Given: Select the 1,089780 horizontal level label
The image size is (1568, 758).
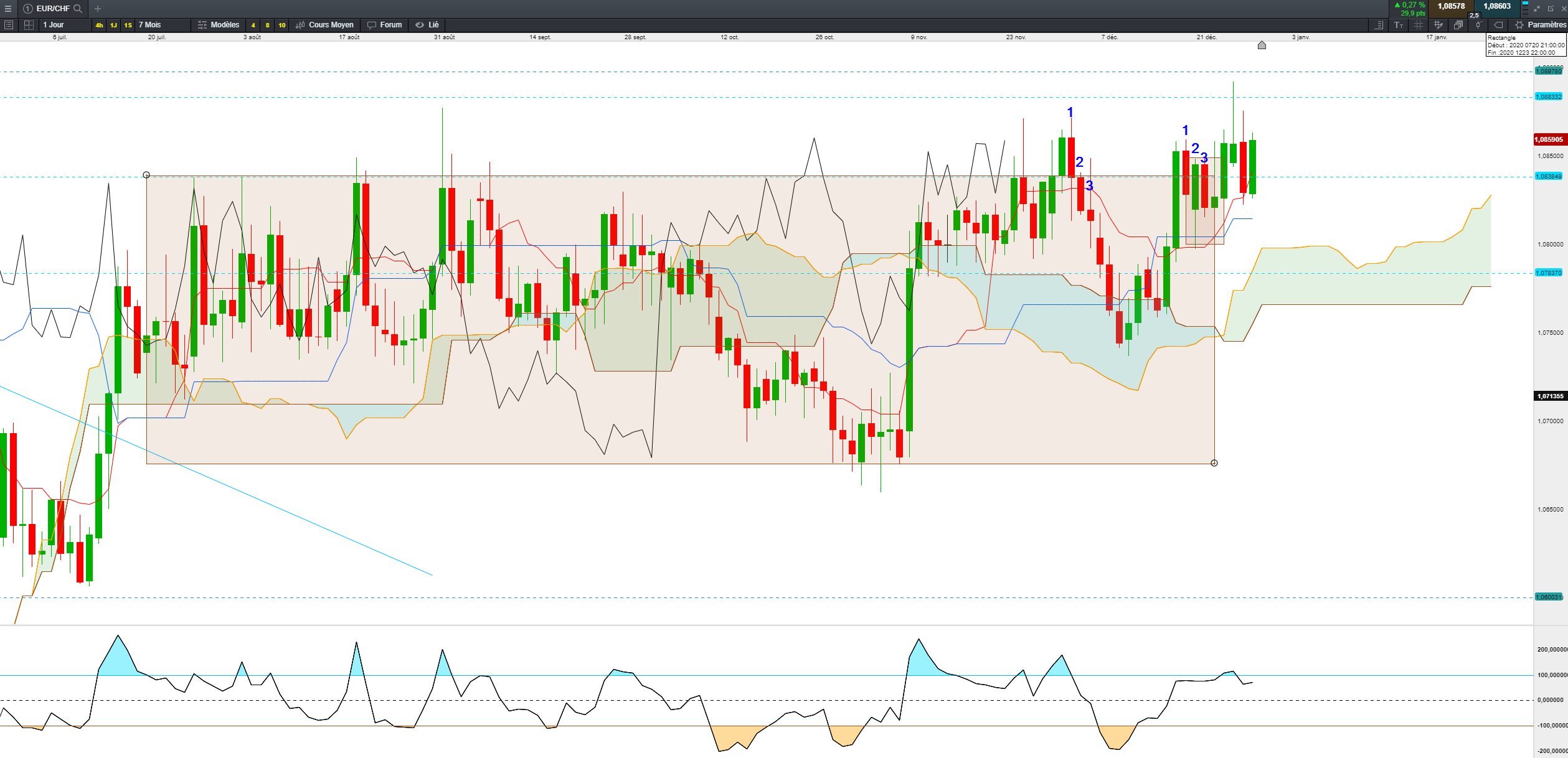Looking at the screenshot, I should coord(1548,72).
